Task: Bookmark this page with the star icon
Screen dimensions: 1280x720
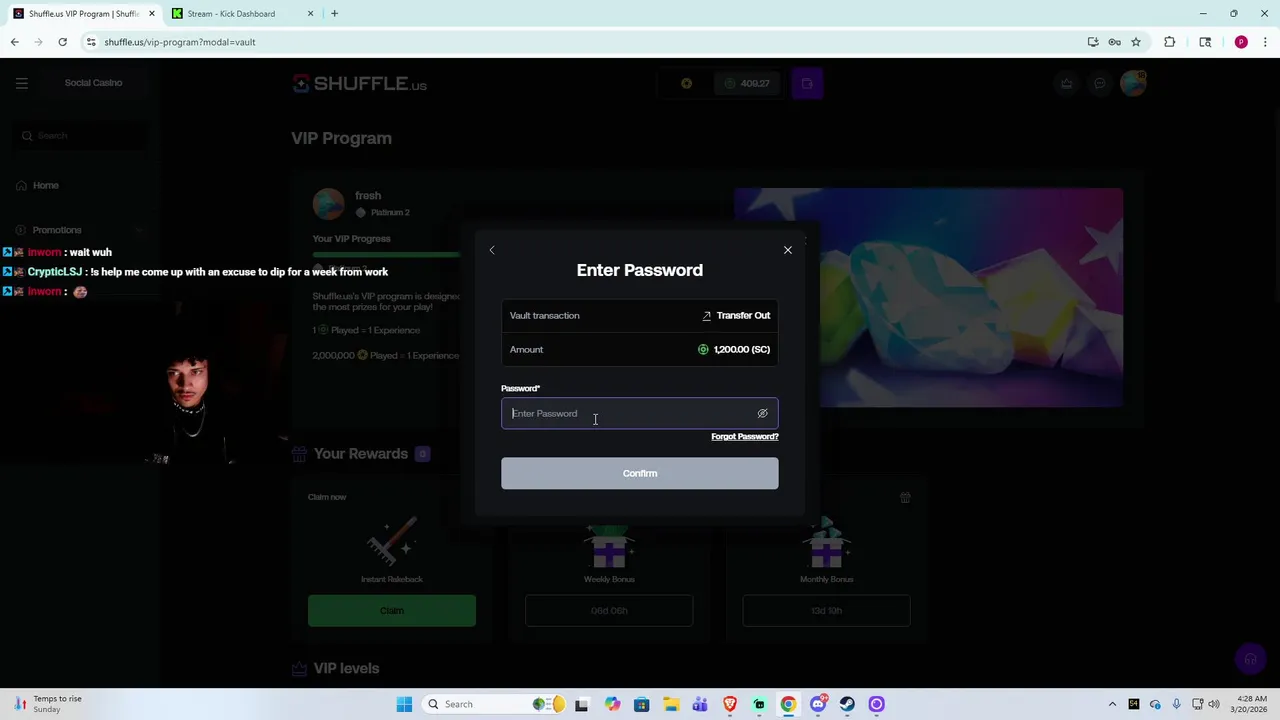Action: point(1136,42)
